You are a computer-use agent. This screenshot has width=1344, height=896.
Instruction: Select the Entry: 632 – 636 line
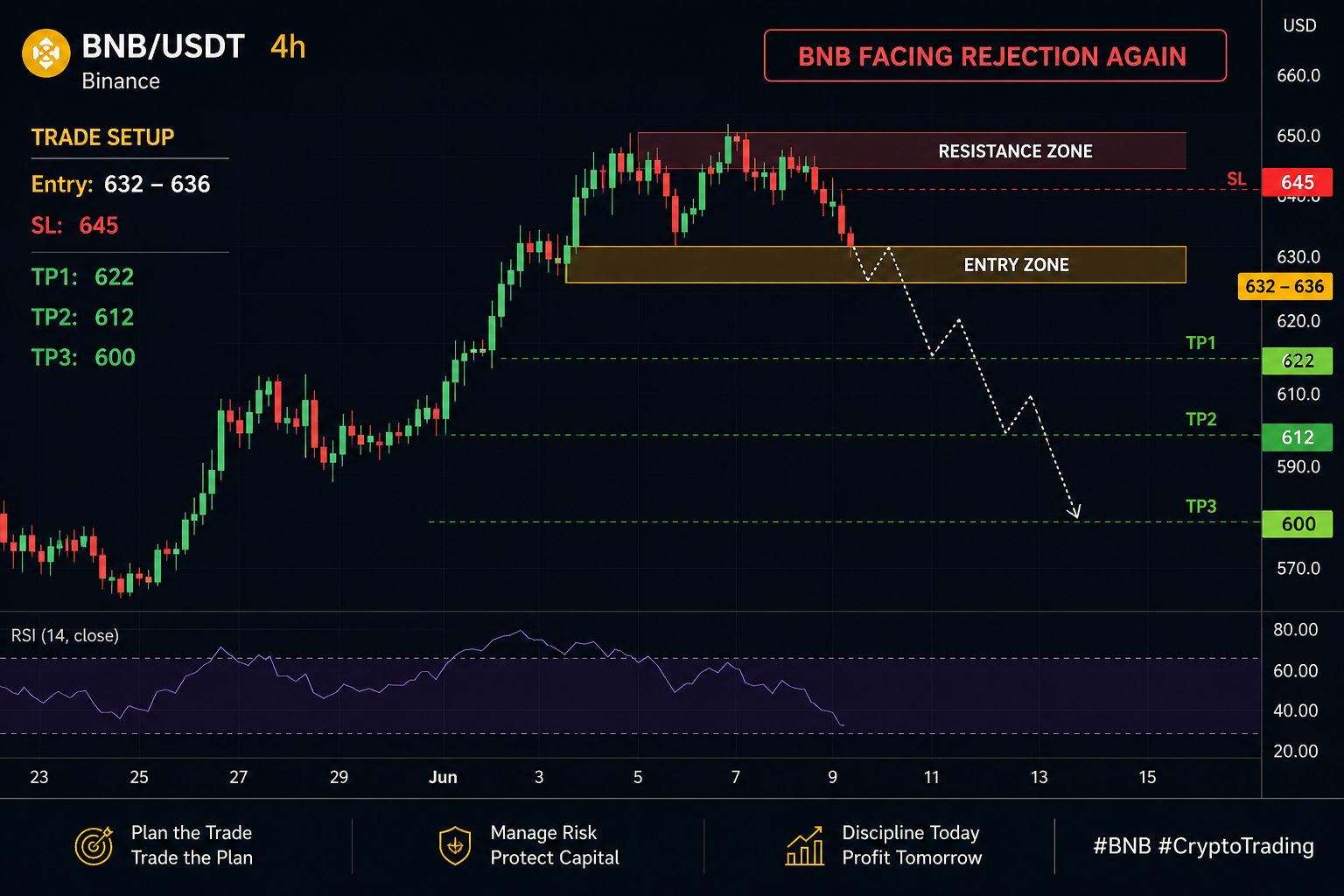[x=121, y=184]
